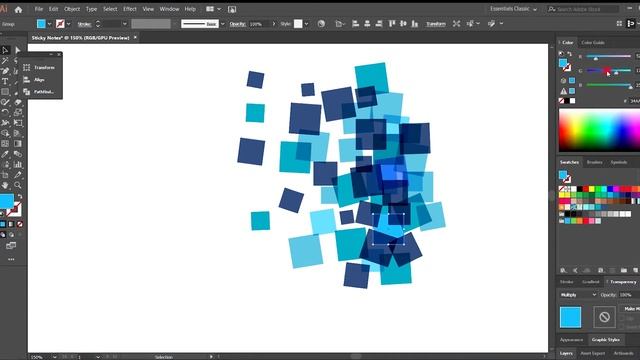Open the Multiply blending mode dropdown
The height and width of the screenshot is (360, 640).
coord(578,295)
